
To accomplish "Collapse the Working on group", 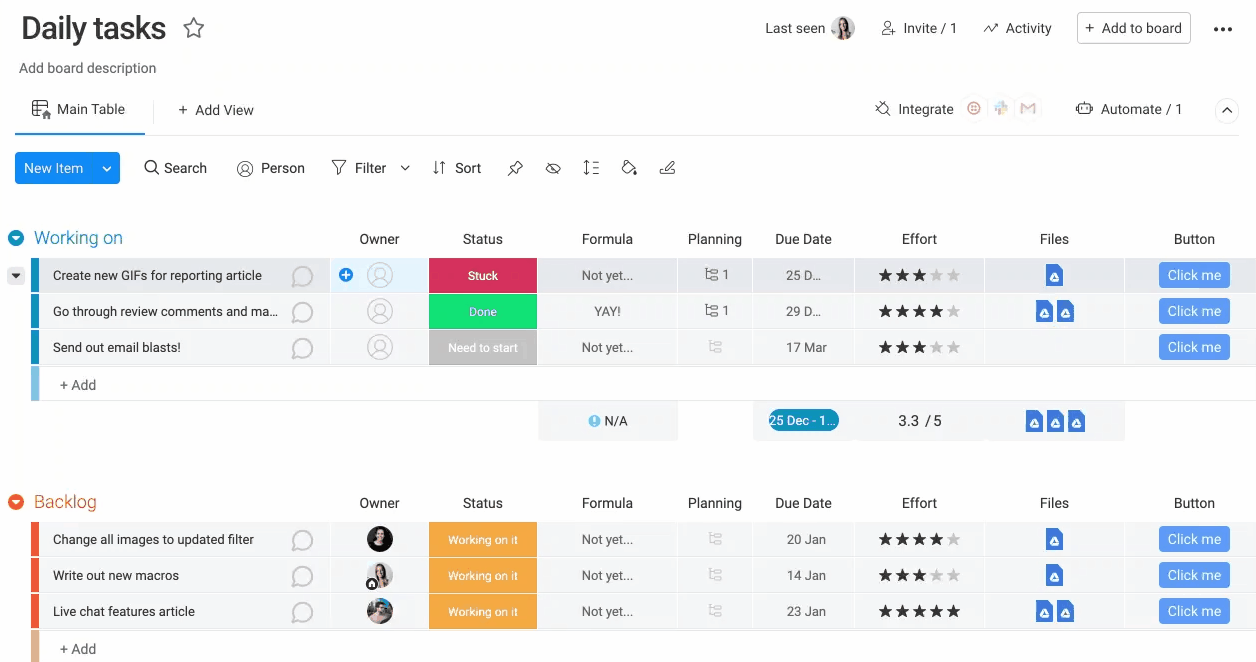I will [x=16, y=238].
